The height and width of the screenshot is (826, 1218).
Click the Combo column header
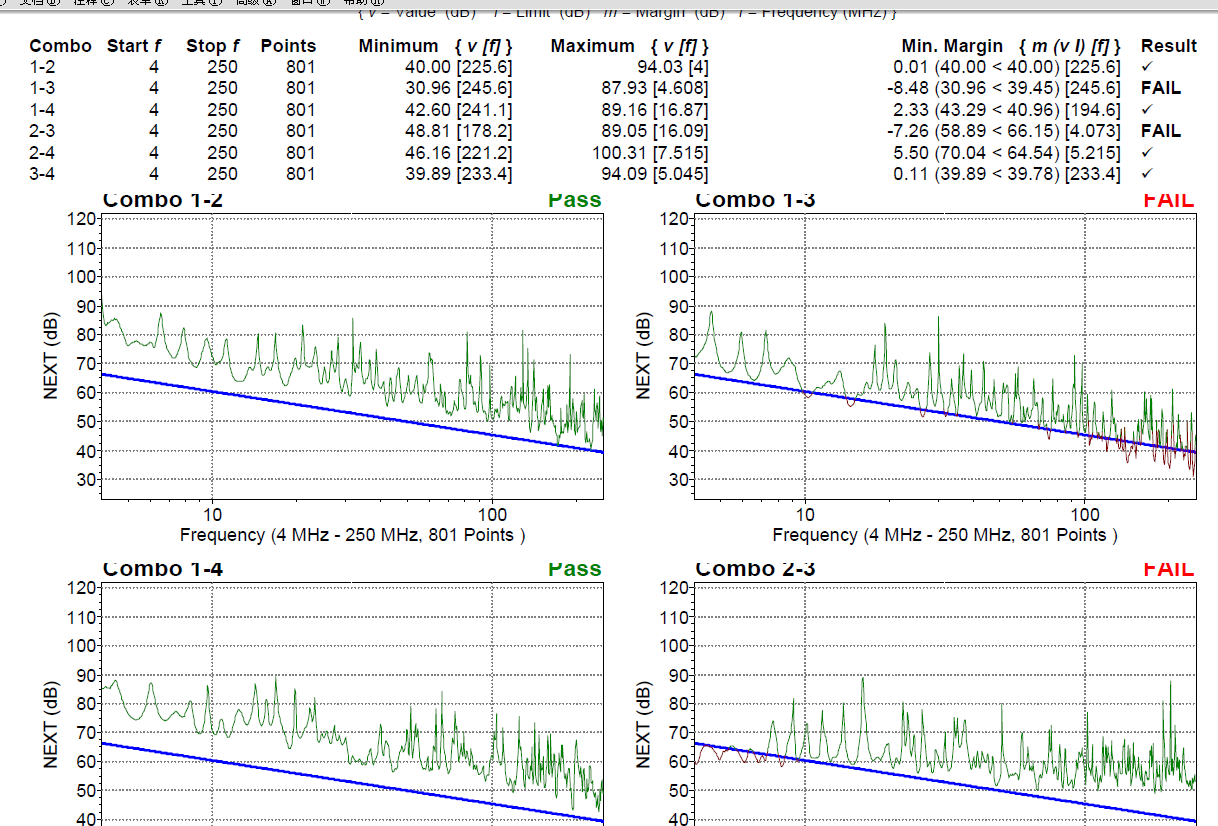[60, 46]
